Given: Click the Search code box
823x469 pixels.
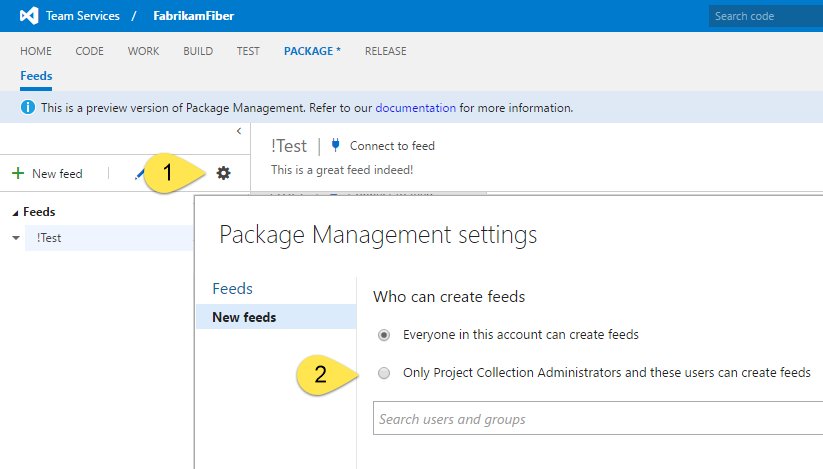Looking at the screenshot, I should coord(764,16).
